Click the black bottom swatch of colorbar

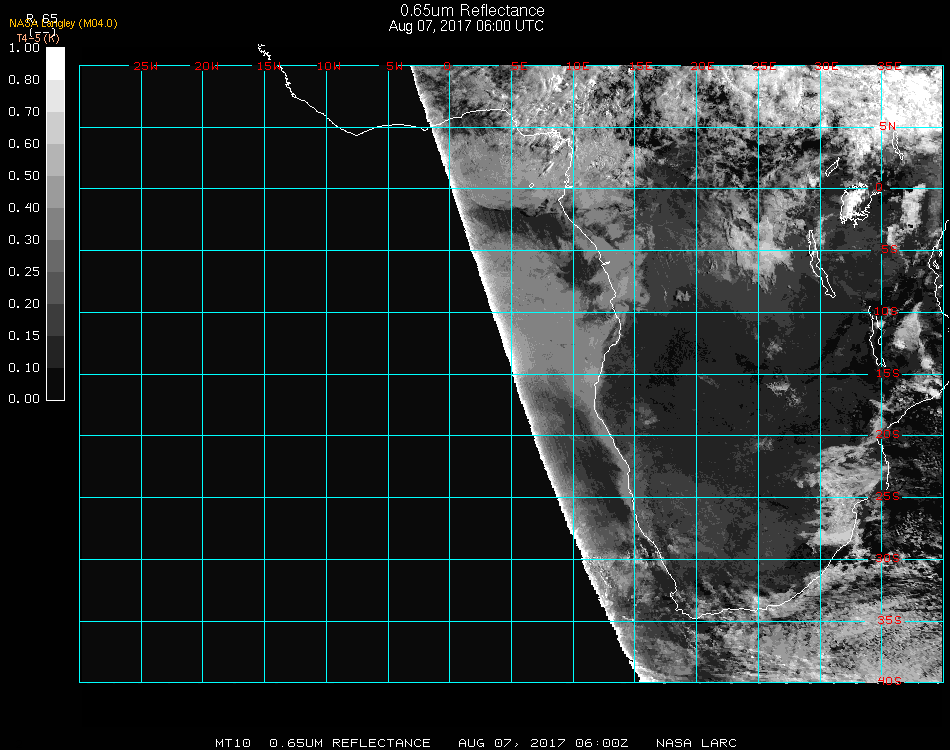click(55, 383)
